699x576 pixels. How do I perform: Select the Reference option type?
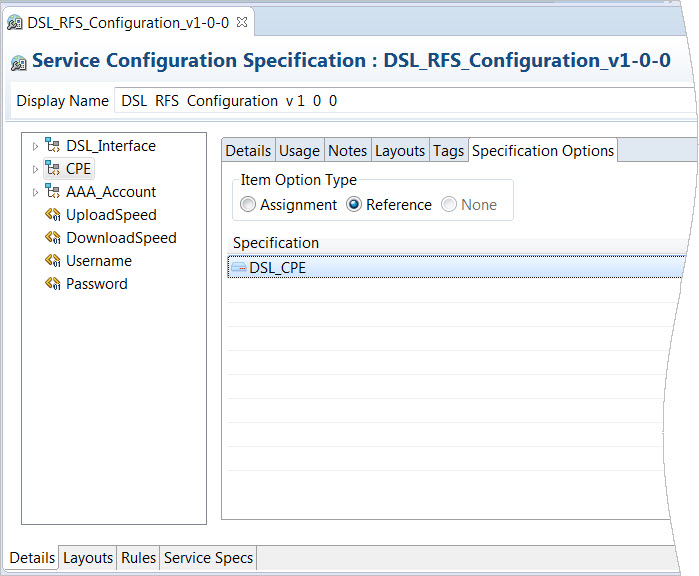click(x=354, y=205)
